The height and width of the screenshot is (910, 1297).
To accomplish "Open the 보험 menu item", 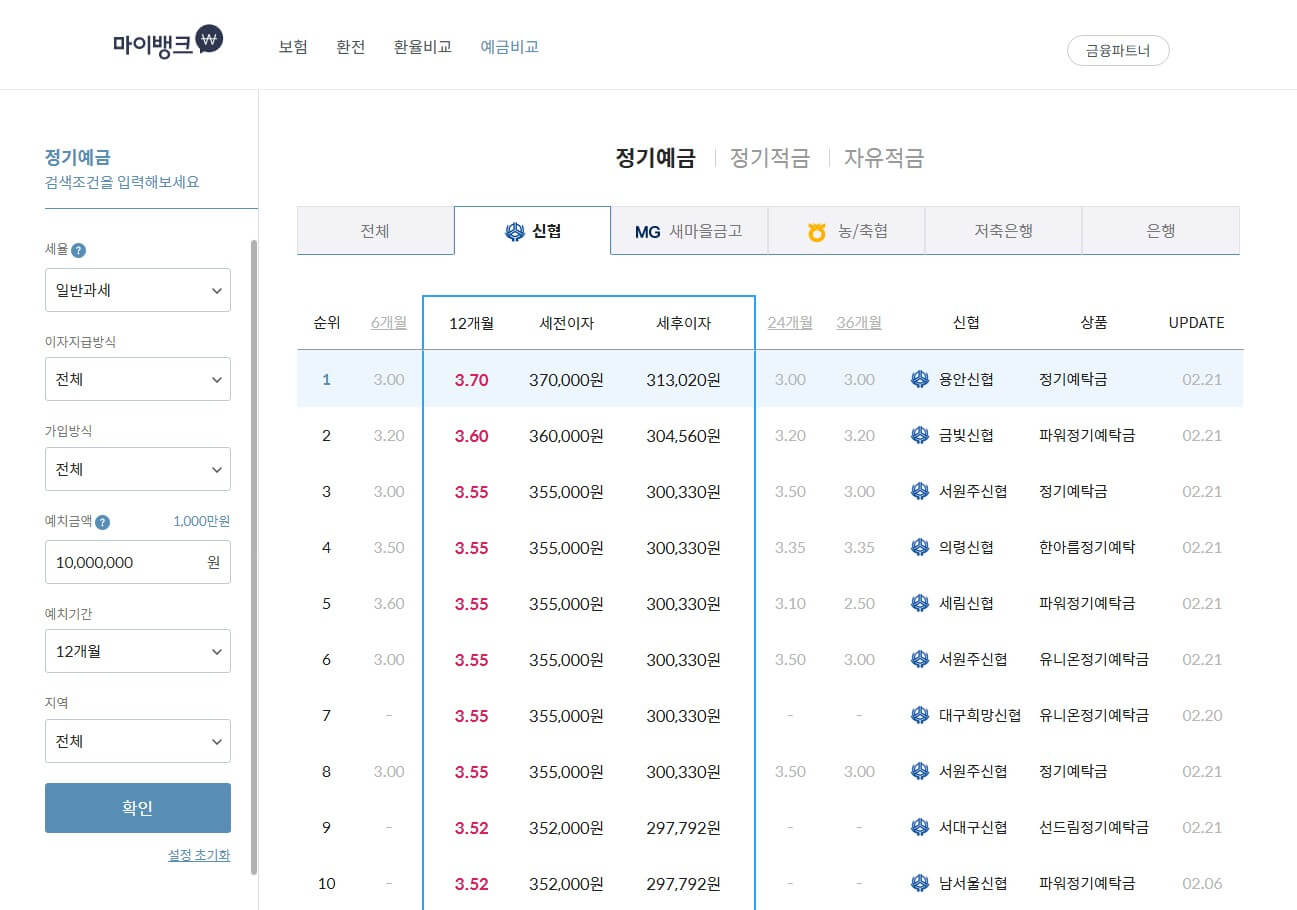I will pyautogui.click(x=292, y=46).
